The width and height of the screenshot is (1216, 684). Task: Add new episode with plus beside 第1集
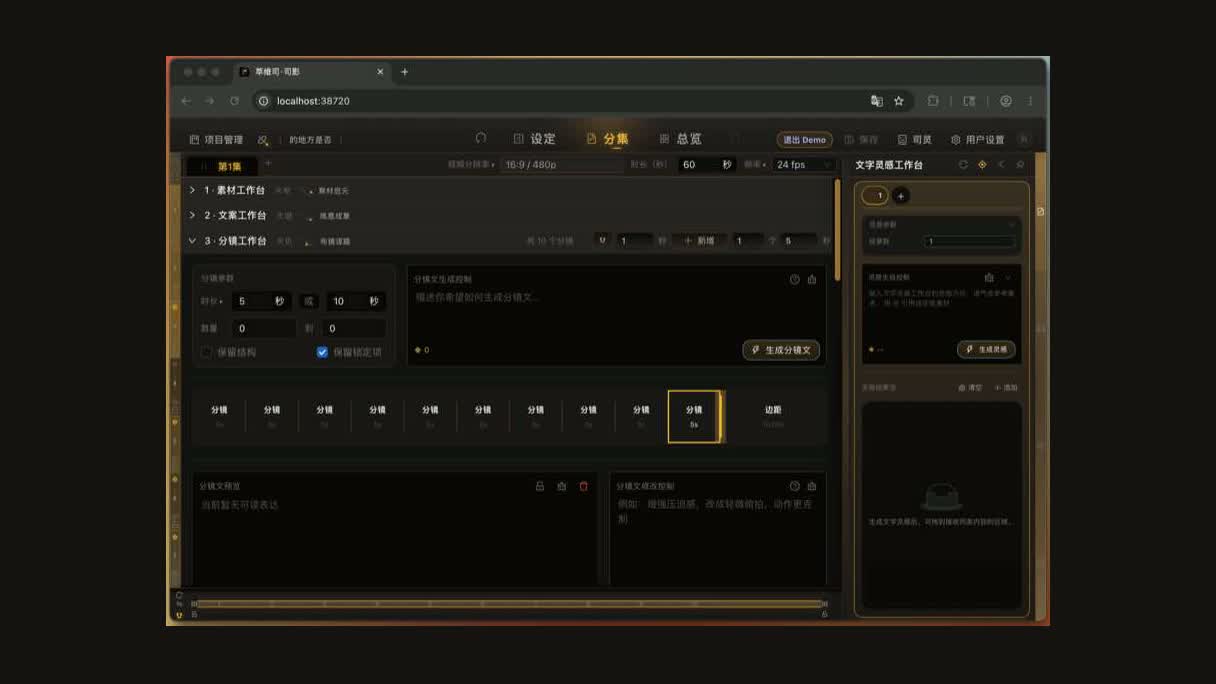[x=268, y=164]
